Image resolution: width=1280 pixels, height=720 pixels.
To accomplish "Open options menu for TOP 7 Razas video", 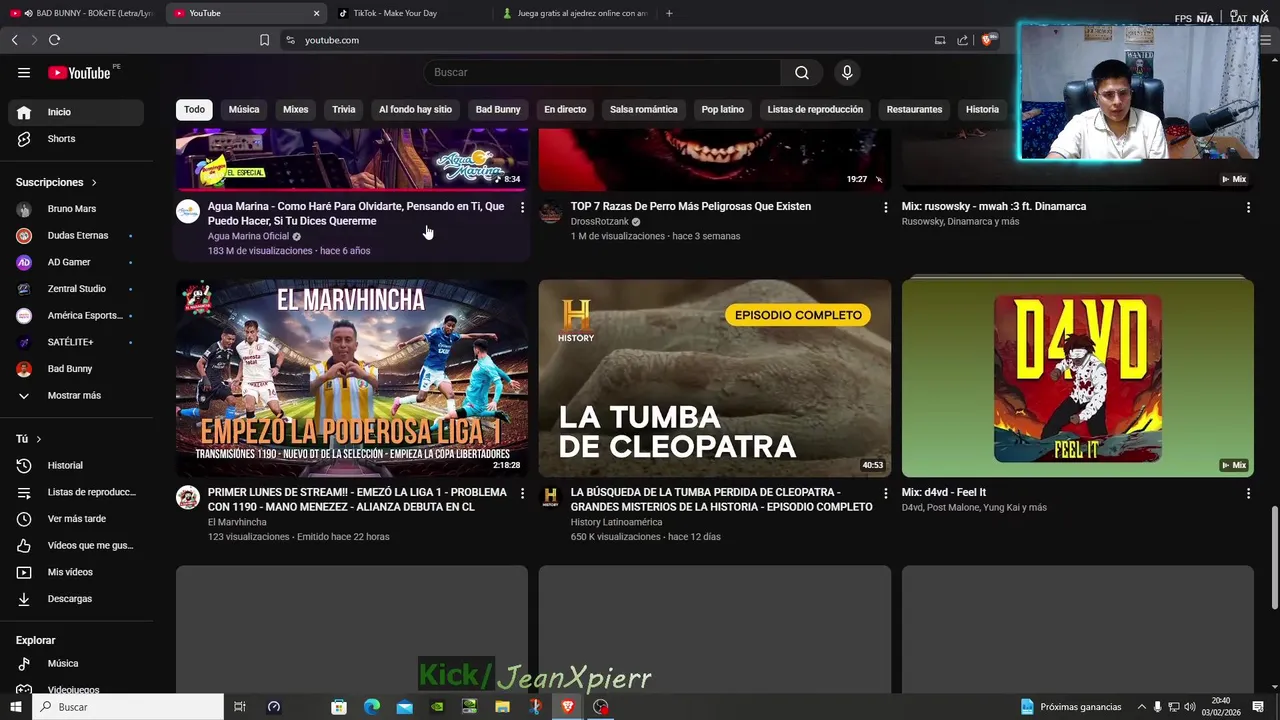I will 885,207.
